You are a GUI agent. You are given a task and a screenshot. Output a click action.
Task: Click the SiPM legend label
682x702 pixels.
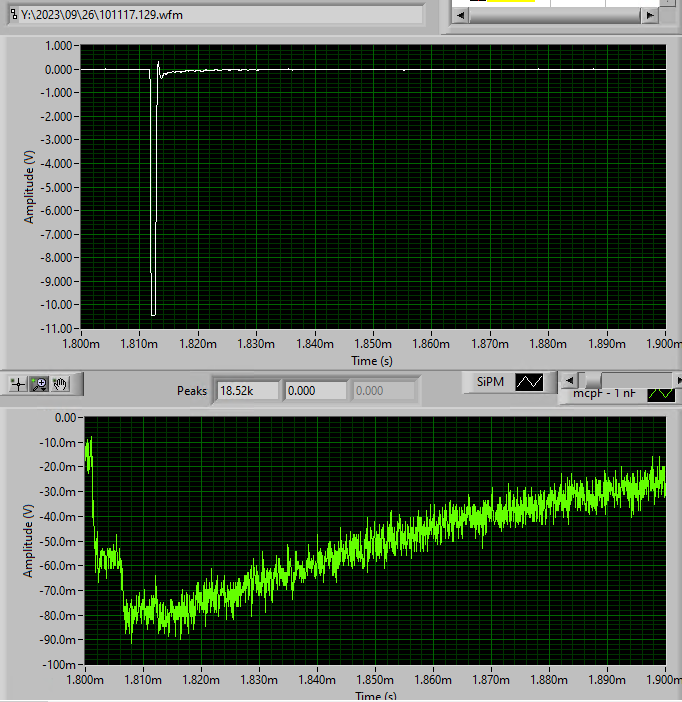click(x=490, y=382)
